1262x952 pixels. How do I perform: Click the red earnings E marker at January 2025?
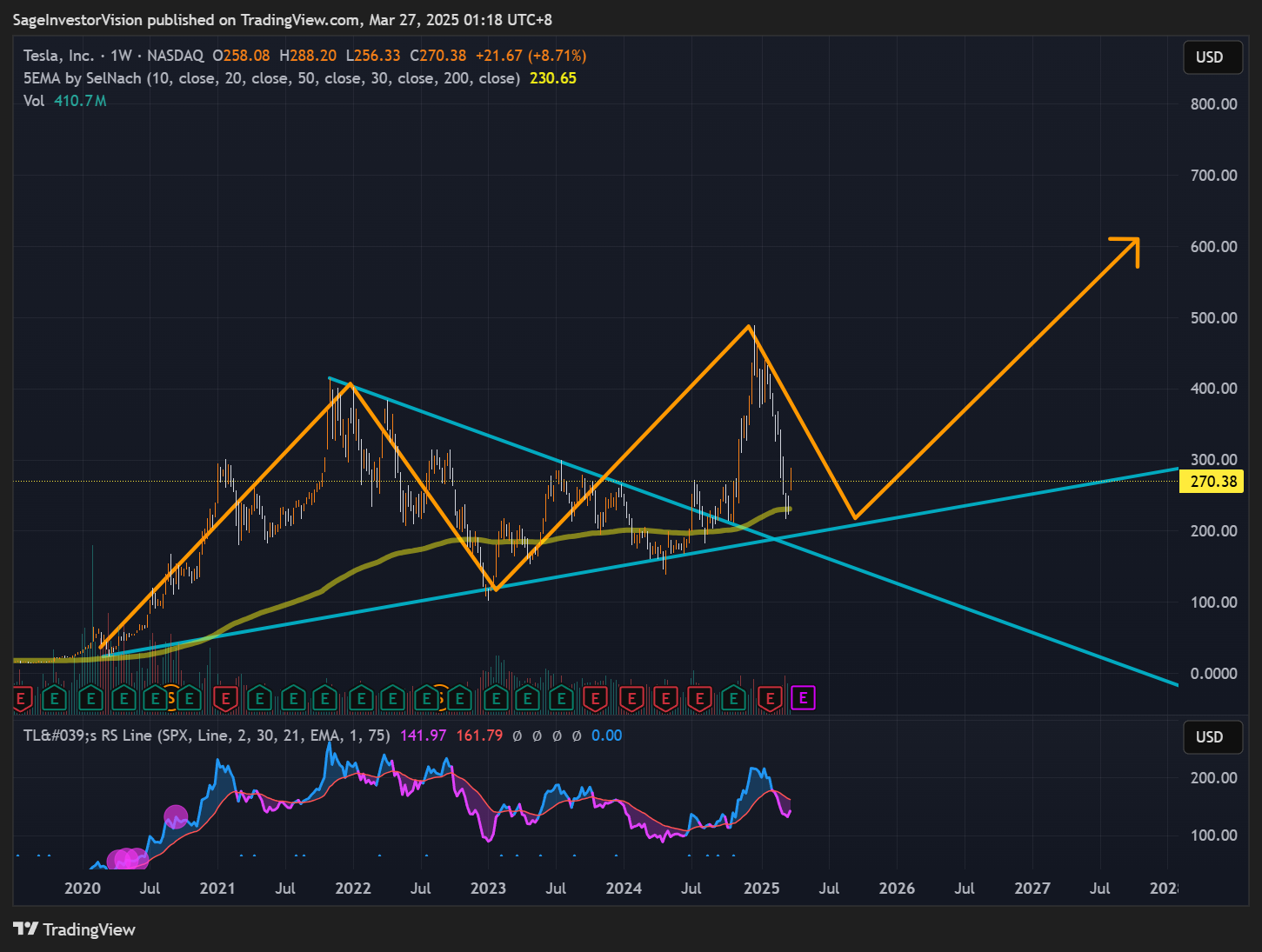[x=770, y=698]
